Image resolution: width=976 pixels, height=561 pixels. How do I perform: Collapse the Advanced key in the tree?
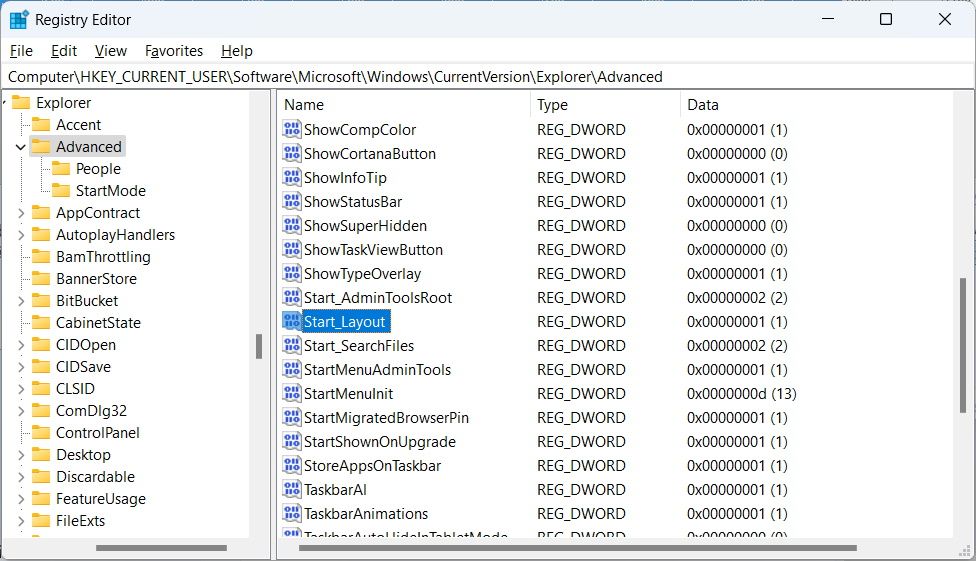(x=21, y=147)
